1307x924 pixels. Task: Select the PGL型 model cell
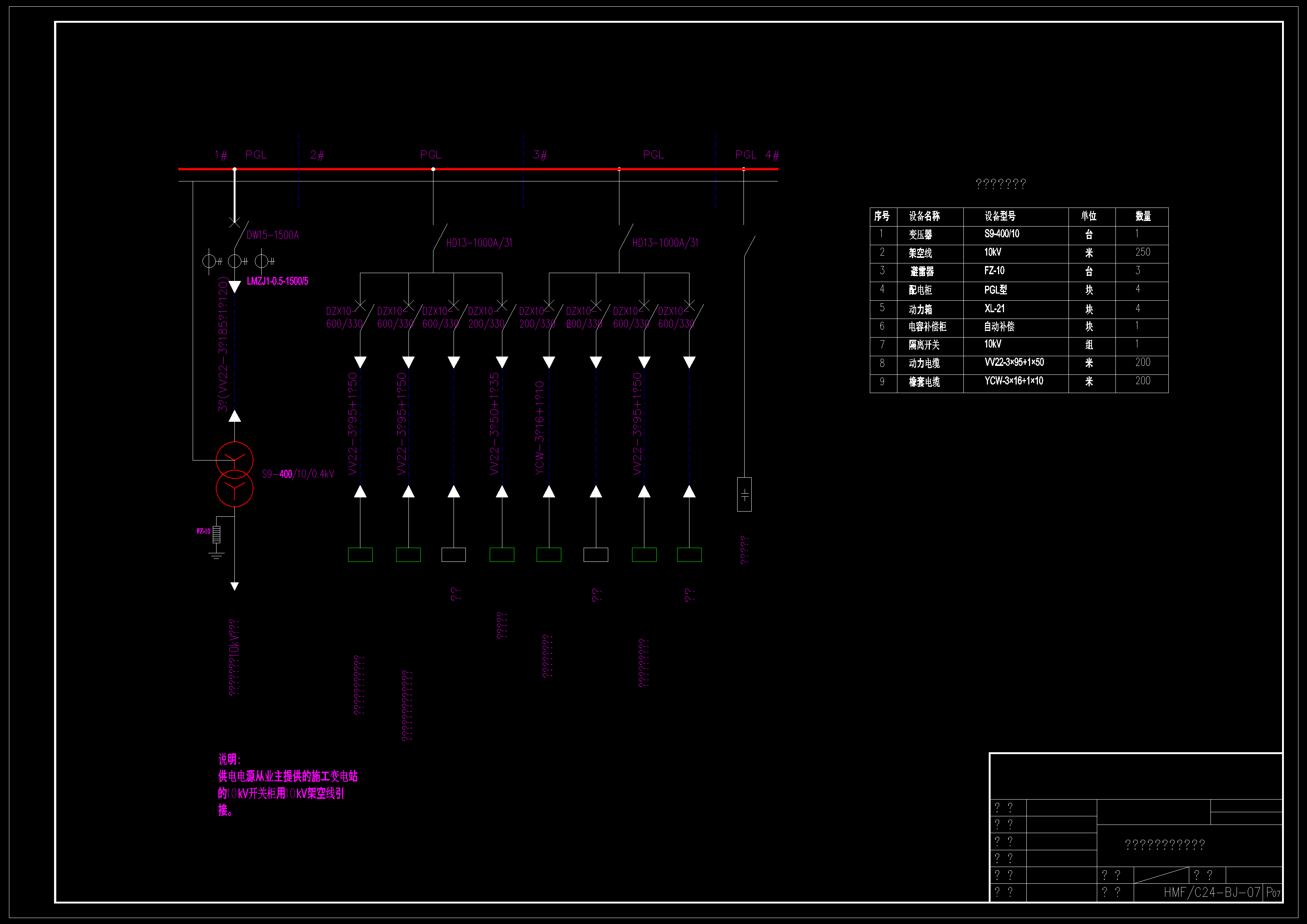pyautogui.click(x=995, y=289)
